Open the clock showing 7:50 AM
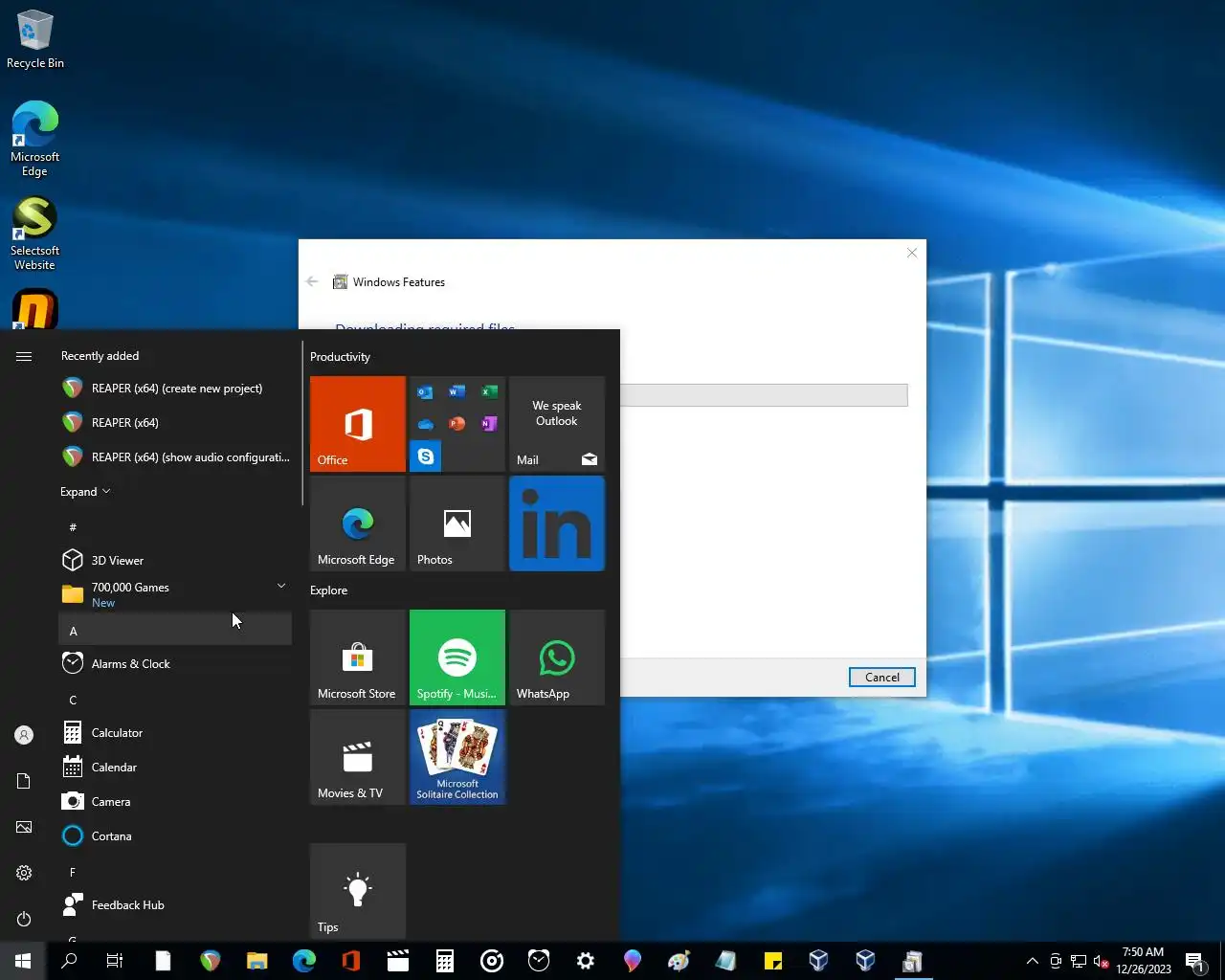Screen dimensions: 1225x980 click(1144, 961)
